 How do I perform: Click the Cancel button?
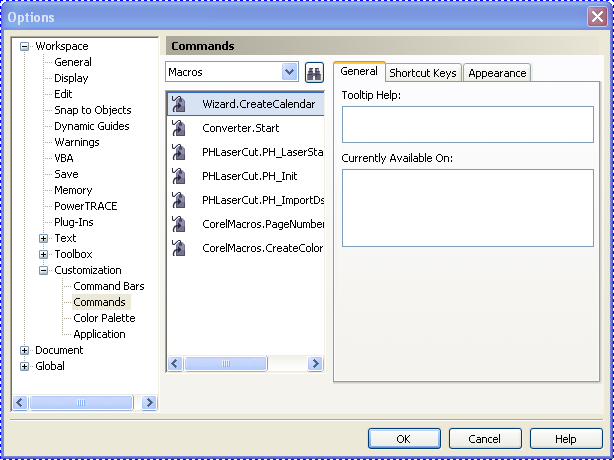point(485,439)
